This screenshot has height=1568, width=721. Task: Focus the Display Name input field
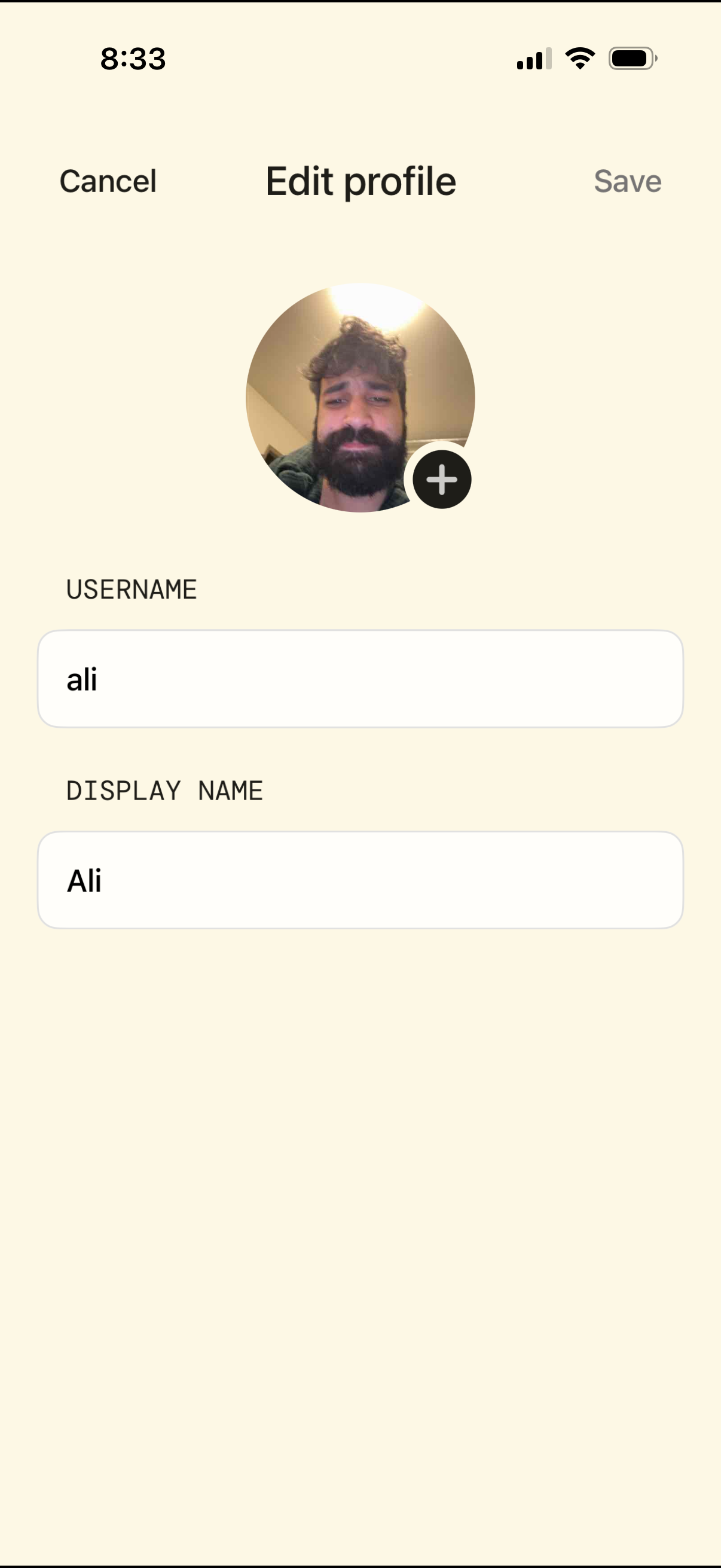360,880
